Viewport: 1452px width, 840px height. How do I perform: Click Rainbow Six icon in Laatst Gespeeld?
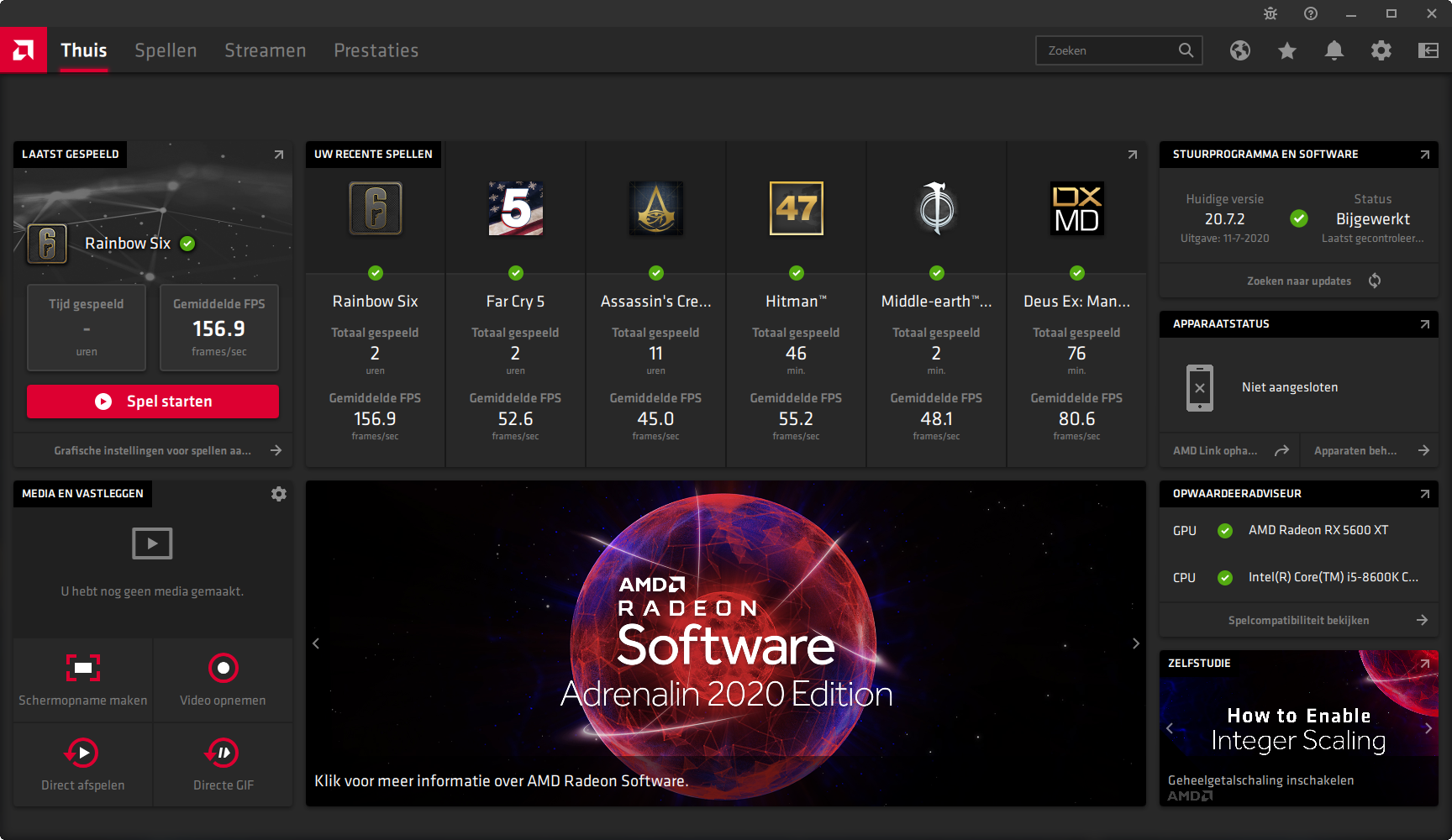pos(48,244)
